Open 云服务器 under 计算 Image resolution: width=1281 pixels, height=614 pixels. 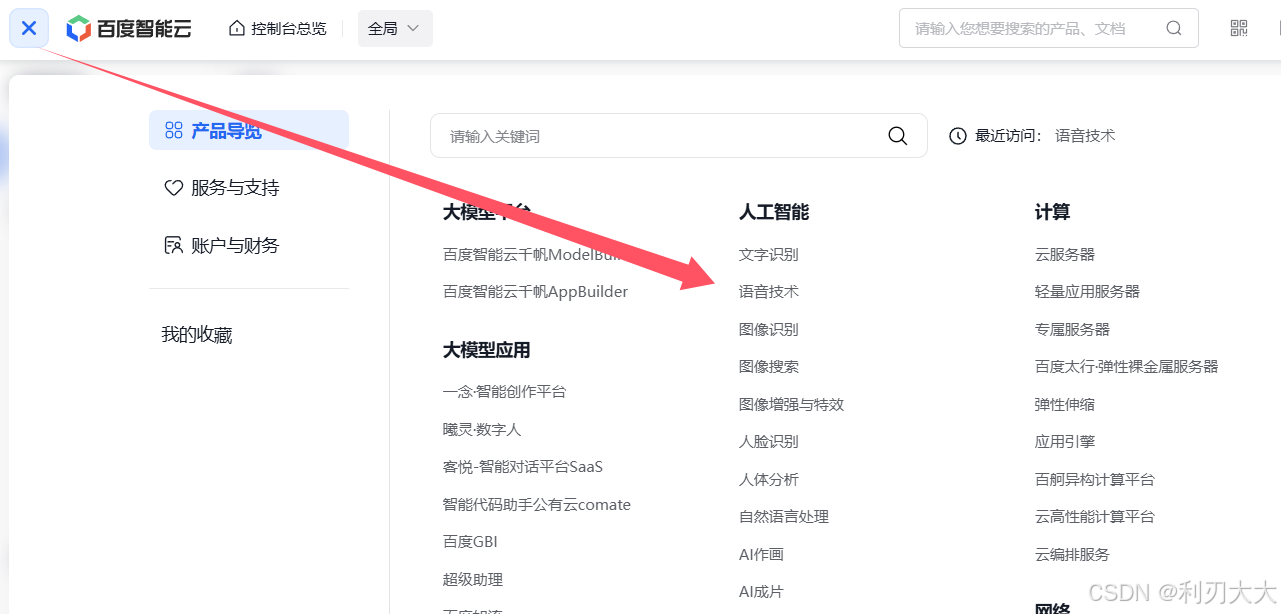(x=1065, y=255)
